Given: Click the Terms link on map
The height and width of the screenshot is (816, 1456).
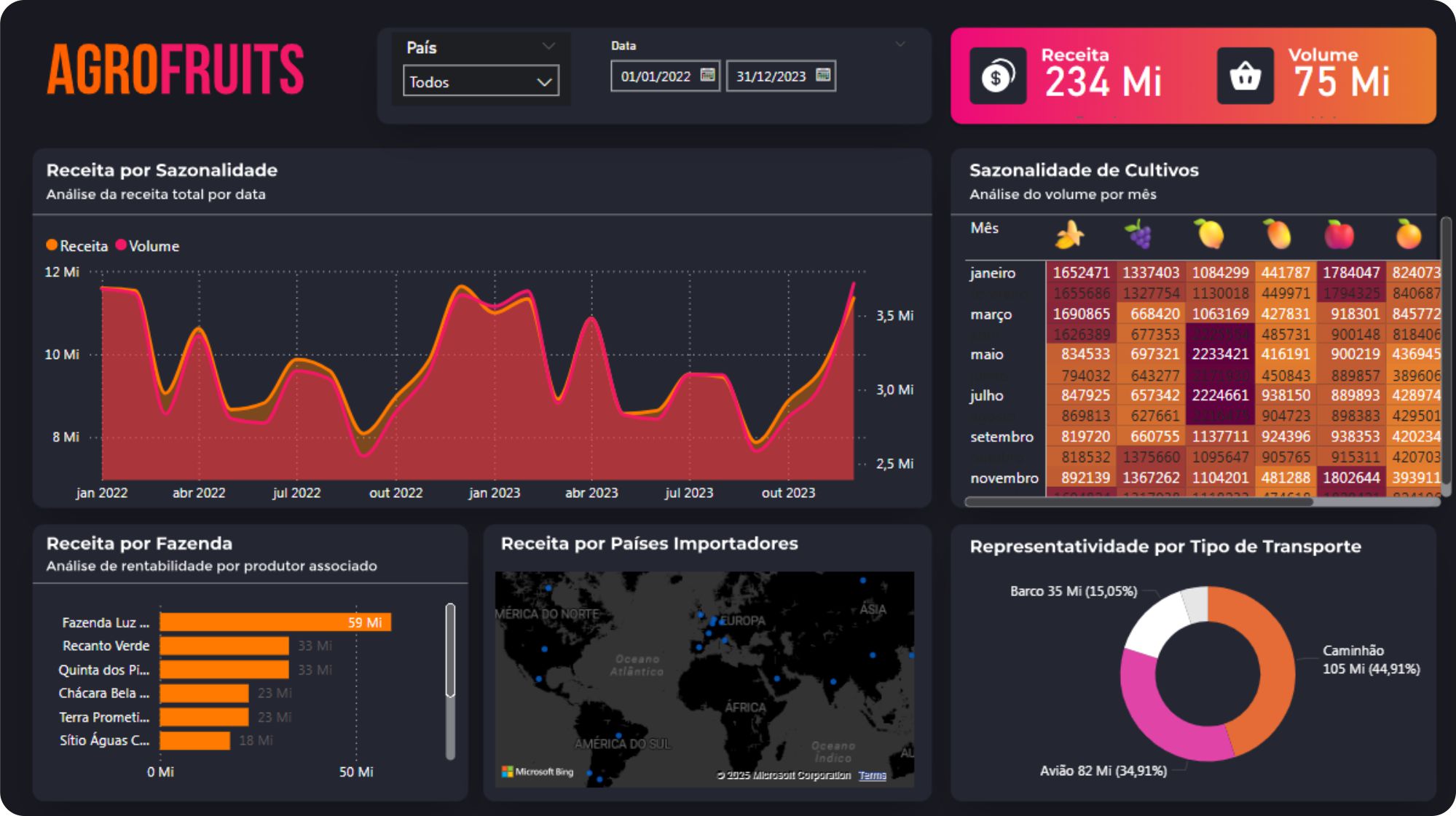Looking at the screenshot, I should point(872,775).
